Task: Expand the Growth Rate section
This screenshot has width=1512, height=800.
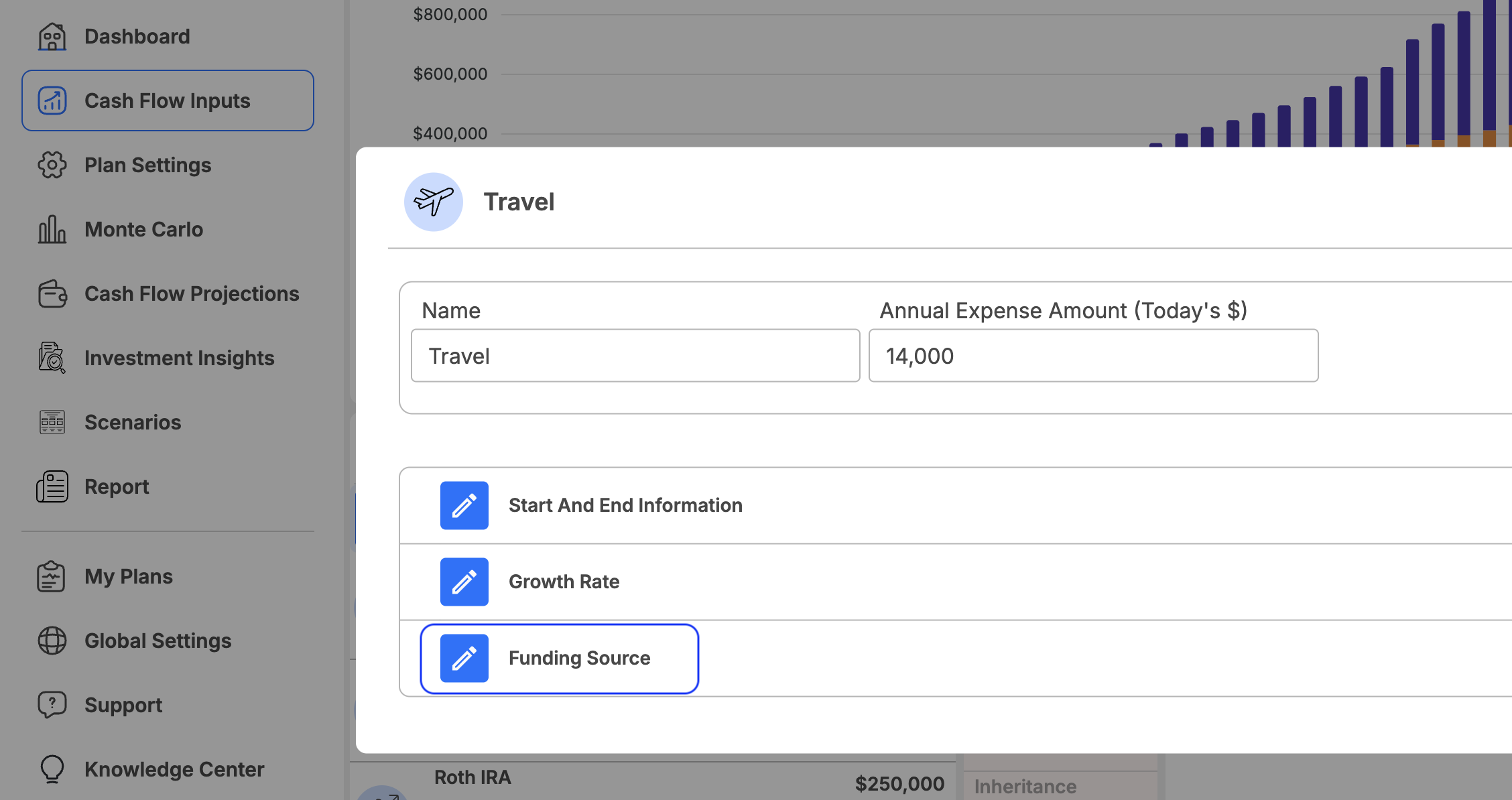Action: point(956,582)
